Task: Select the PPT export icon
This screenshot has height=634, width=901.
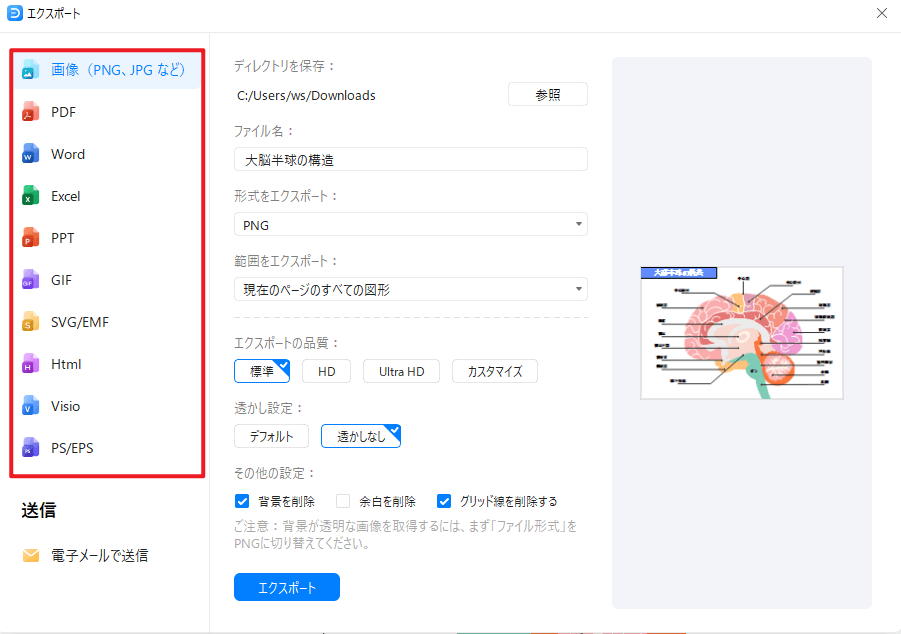Action: point(29,238)
